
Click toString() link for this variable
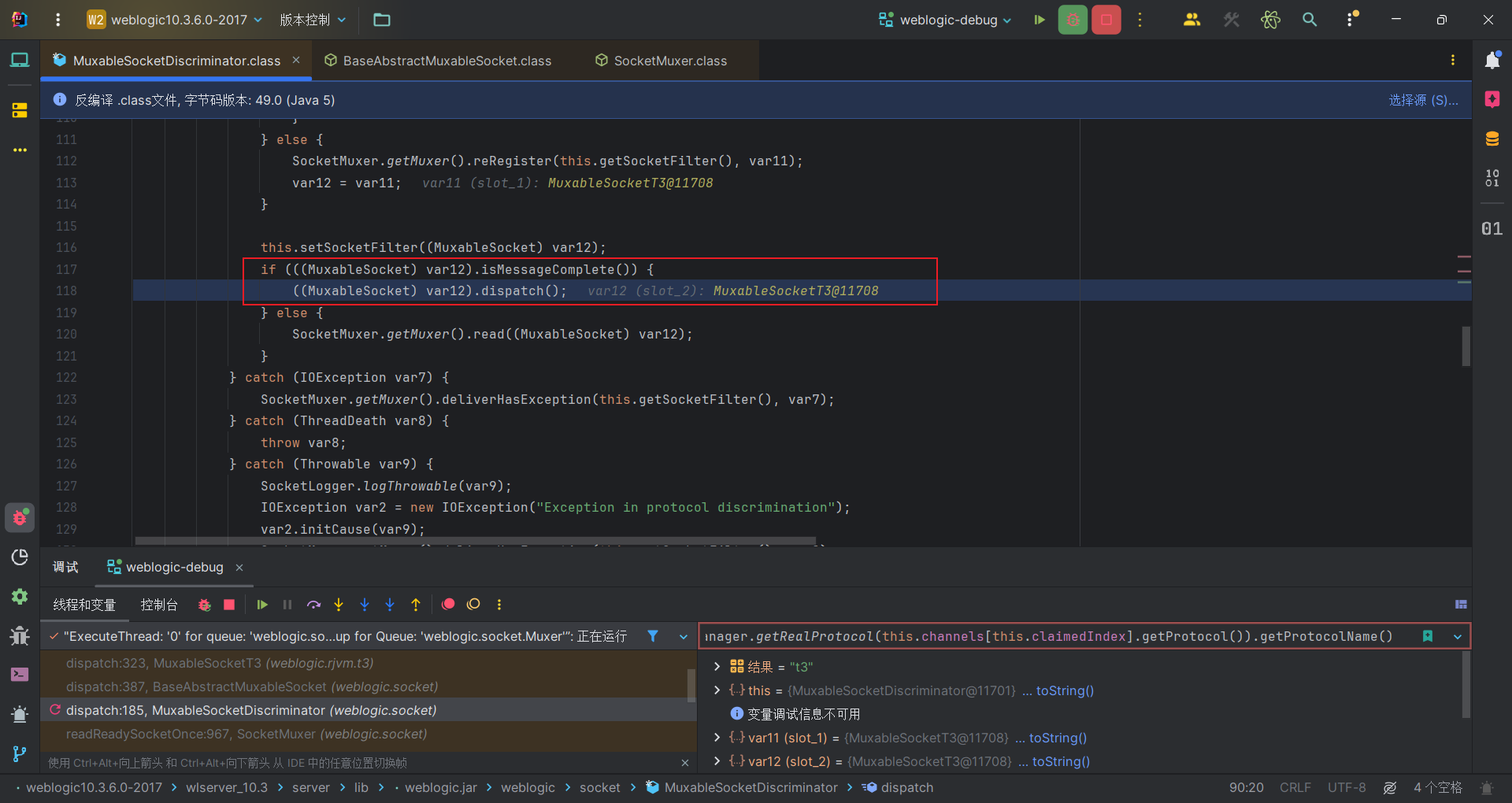1065,690
